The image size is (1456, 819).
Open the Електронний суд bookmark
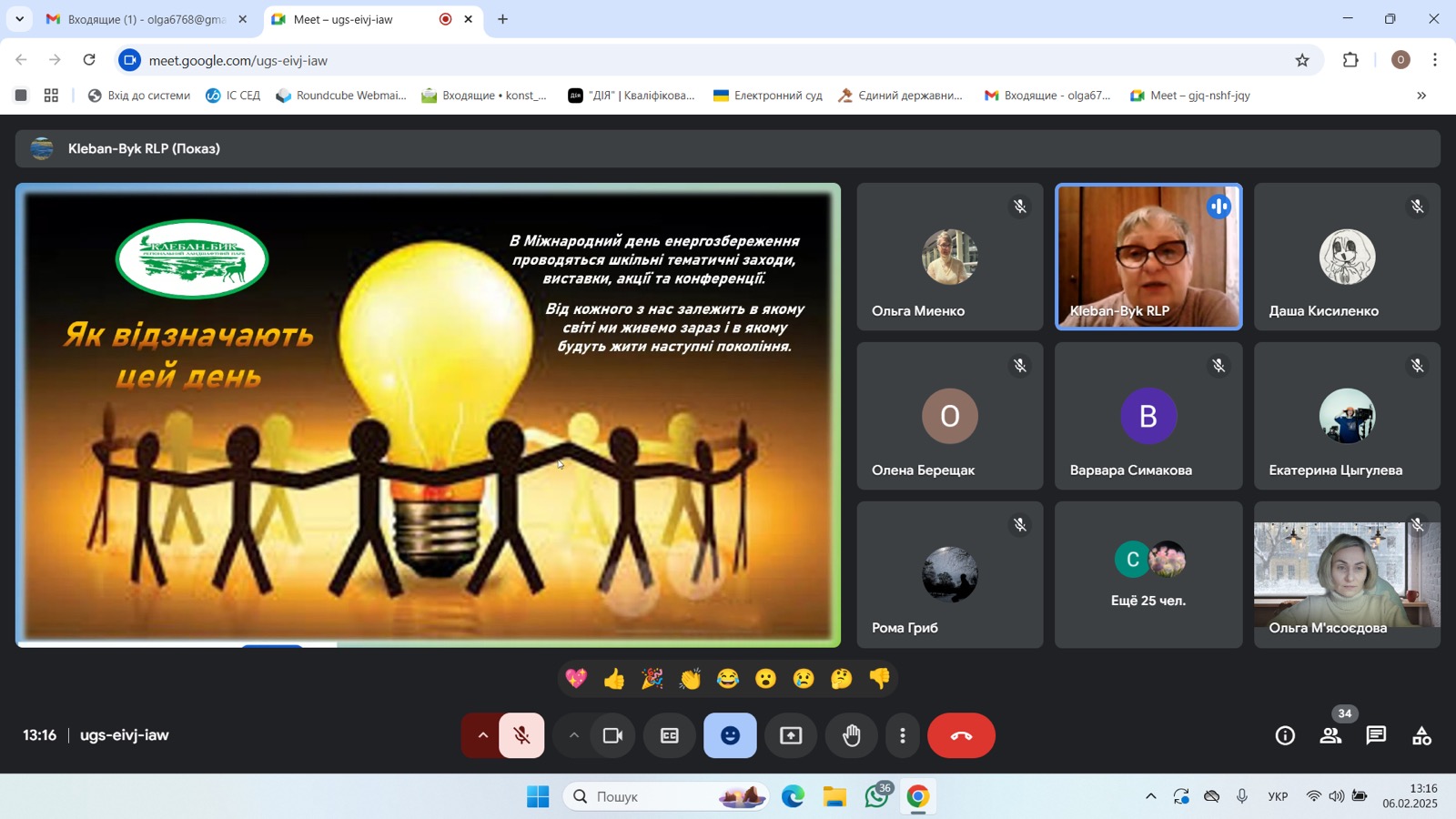[x=768, y=96]
